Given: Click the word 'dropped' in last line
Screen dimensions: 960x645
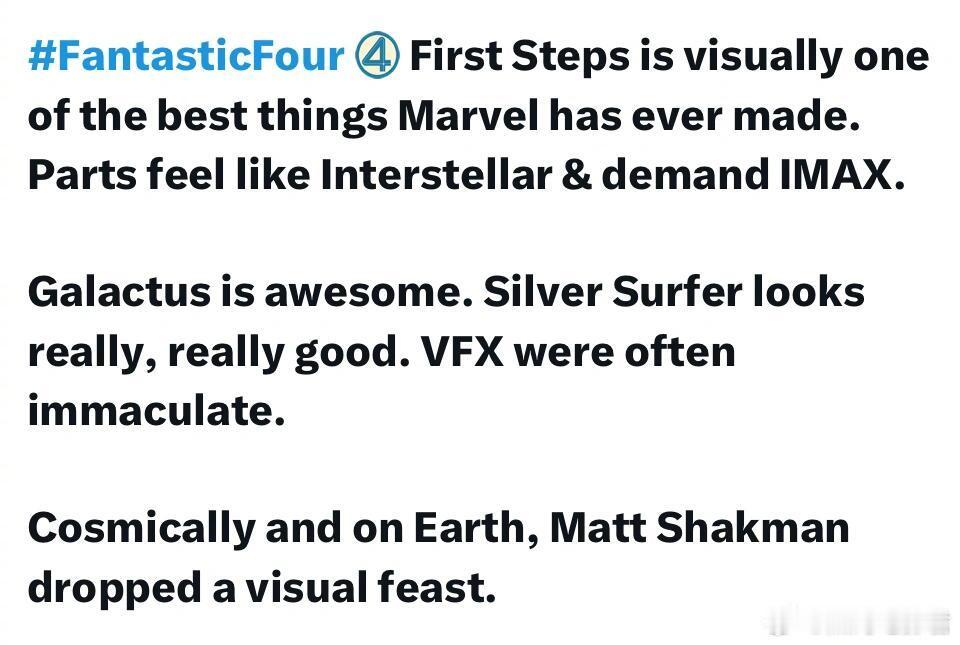Looking at the screenshot, I should (x=115, y=589).
